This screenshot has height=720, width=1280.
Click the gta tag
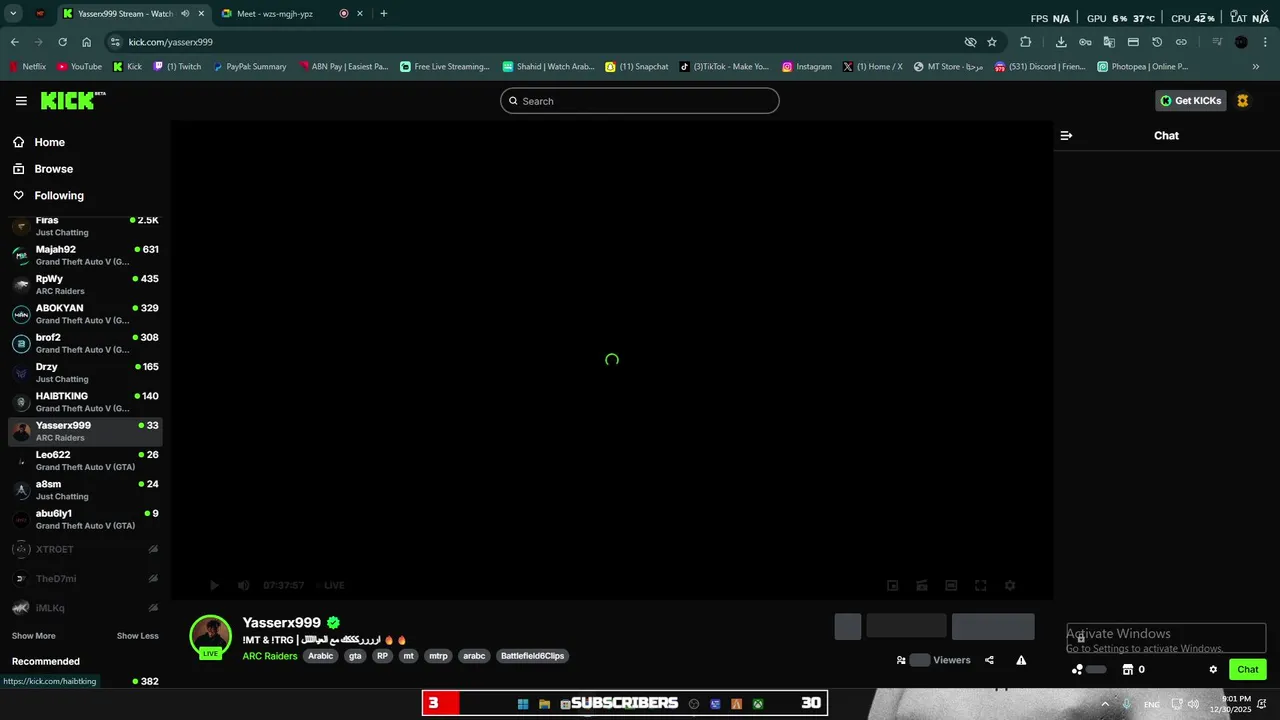tap(355, 656)
